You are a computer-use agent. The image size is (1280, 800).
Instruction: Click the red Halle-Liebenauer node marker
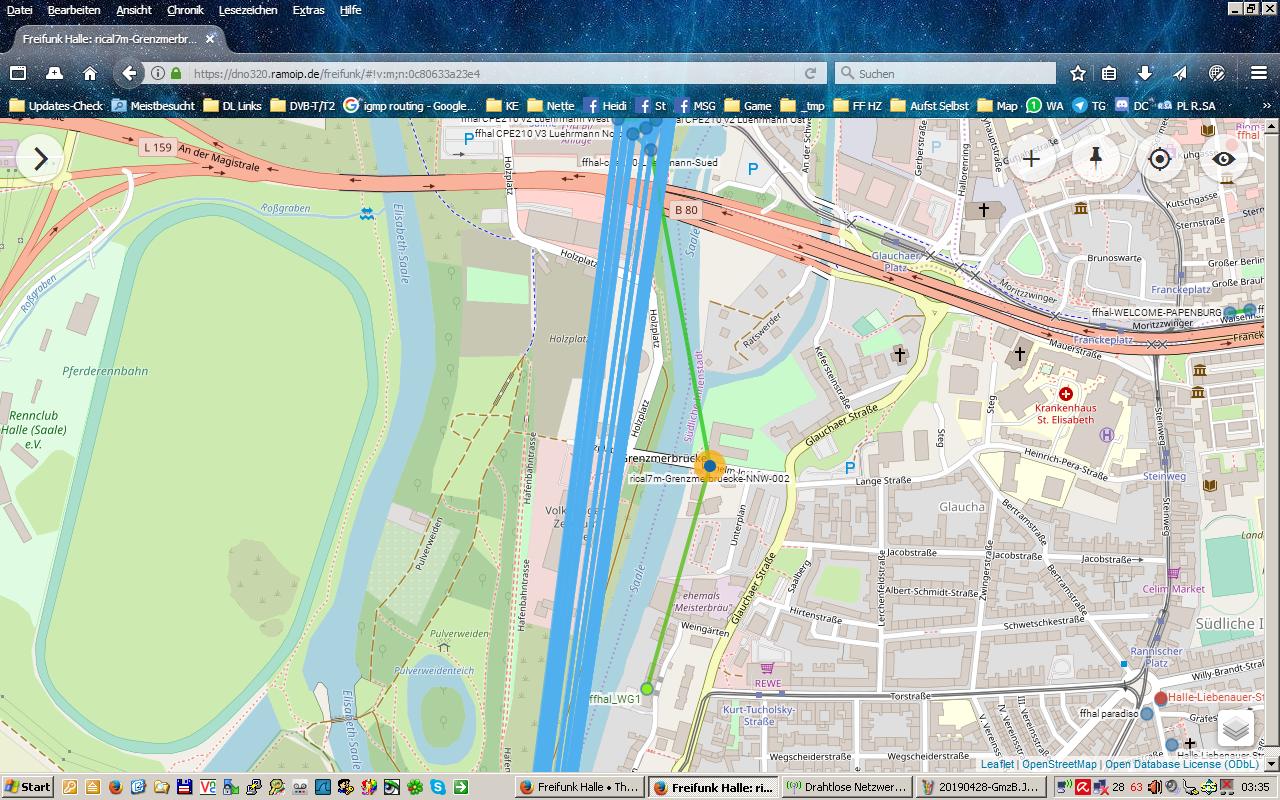1161,698
